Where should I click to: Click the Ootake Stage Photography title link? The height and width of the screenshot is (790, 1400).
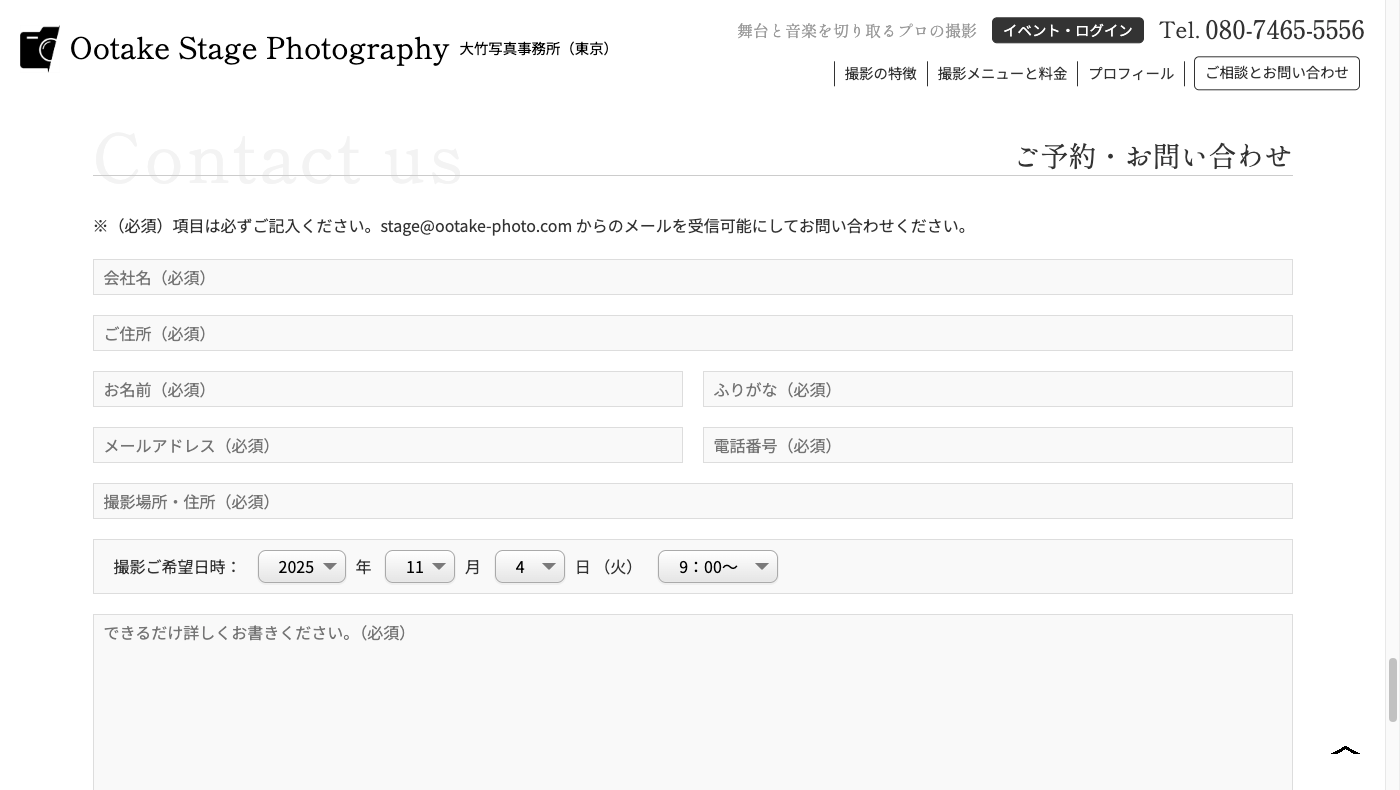[259, 49]
